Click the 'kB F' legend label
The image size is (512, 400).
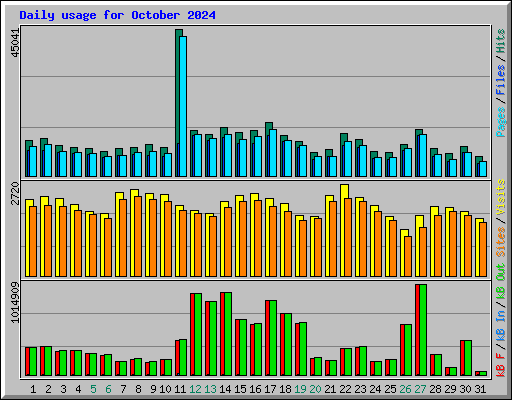click(501, 364)
